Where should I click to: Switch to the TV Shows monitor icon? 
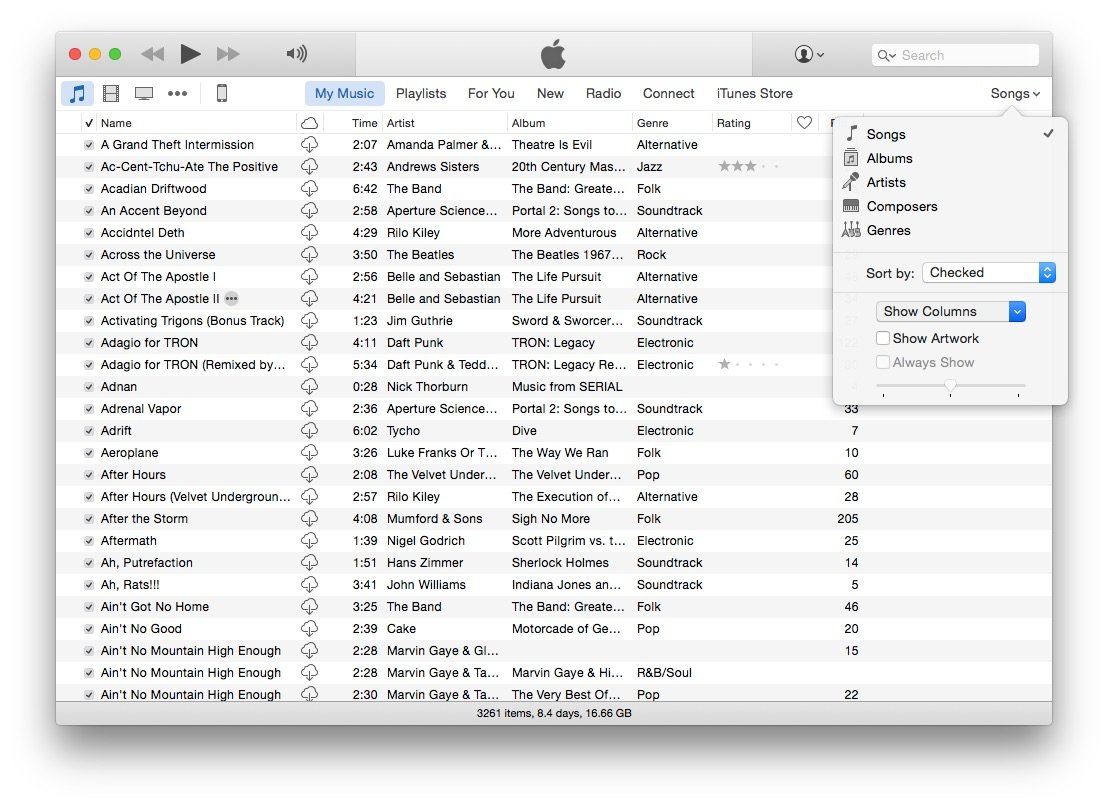144,93
